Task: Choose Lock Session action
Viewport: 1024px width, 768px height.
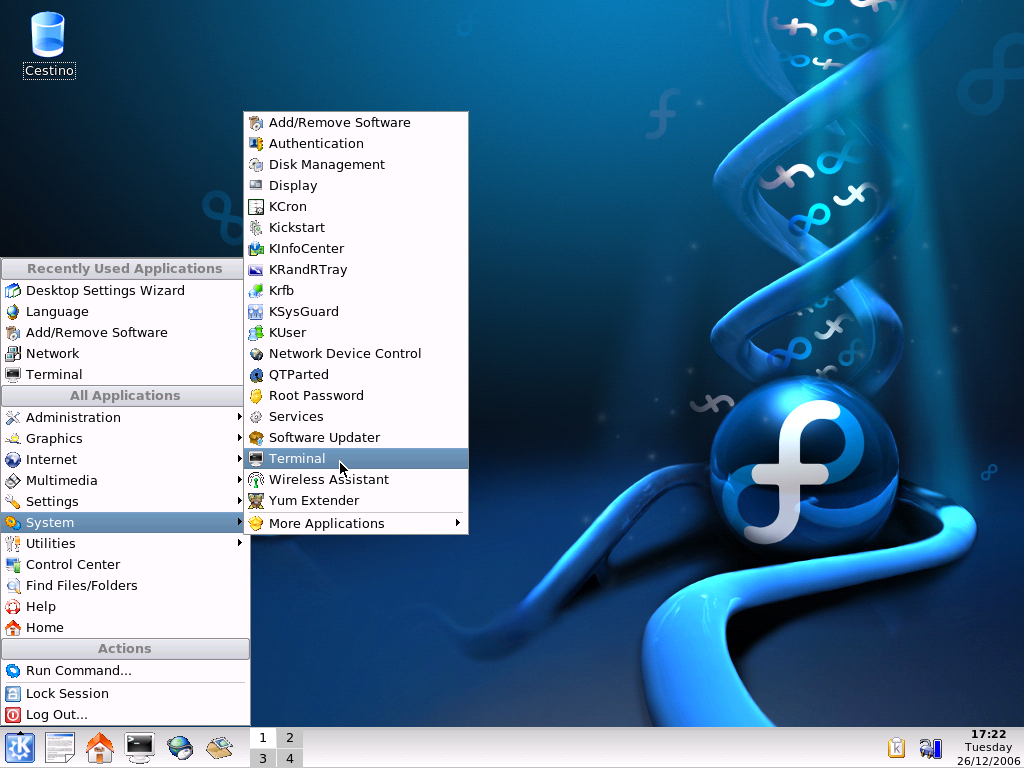Action: [x=124, y=694]
